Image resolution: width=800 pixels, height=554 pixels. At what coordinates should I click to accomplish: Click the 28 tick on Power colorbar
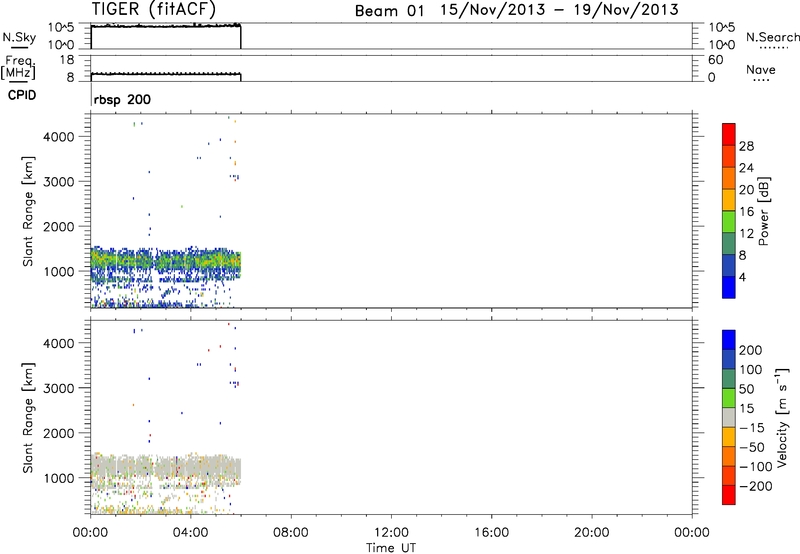746,146
